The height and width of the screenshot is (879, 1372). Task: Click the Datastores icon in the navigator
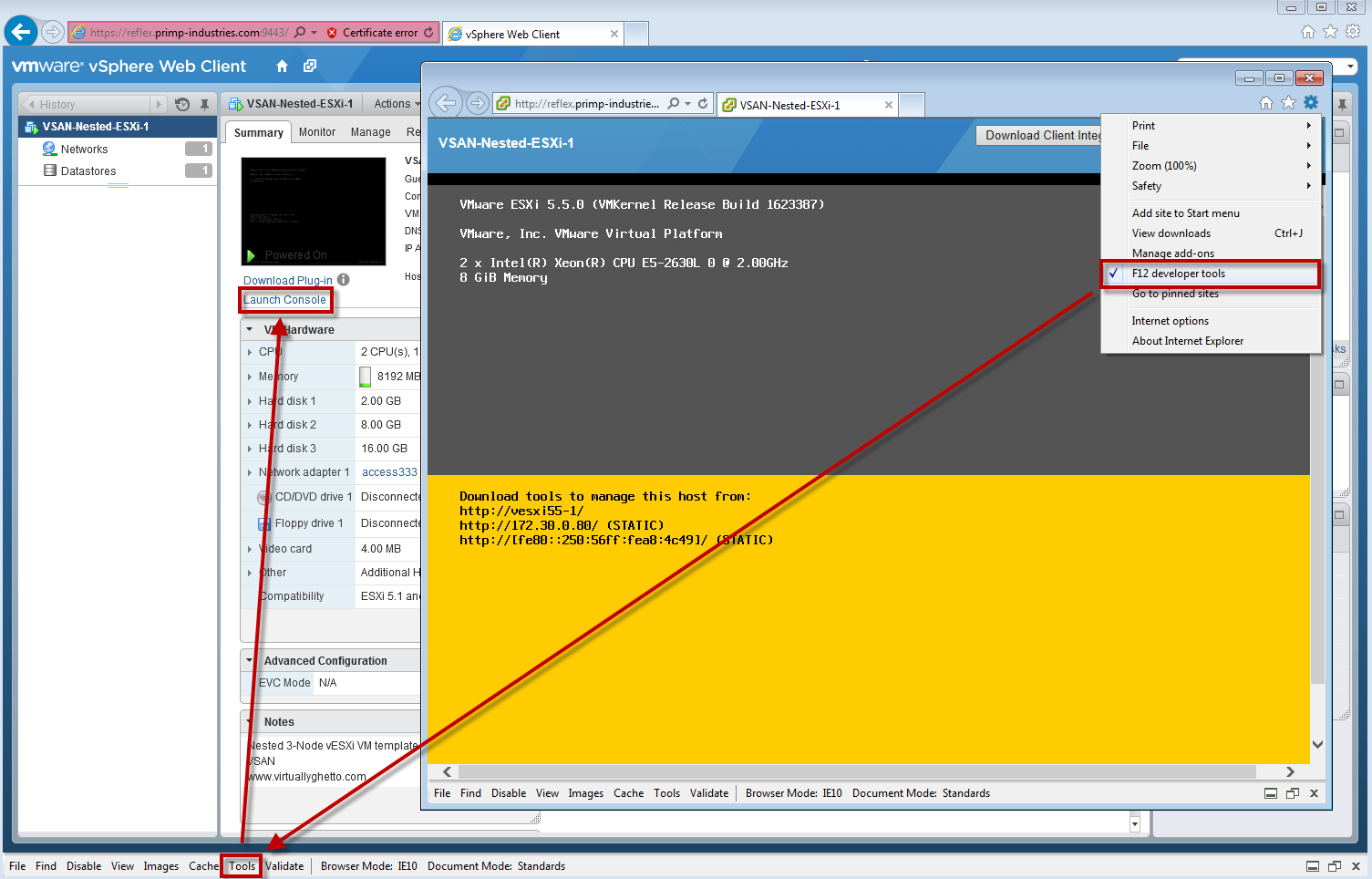(50, 171)
